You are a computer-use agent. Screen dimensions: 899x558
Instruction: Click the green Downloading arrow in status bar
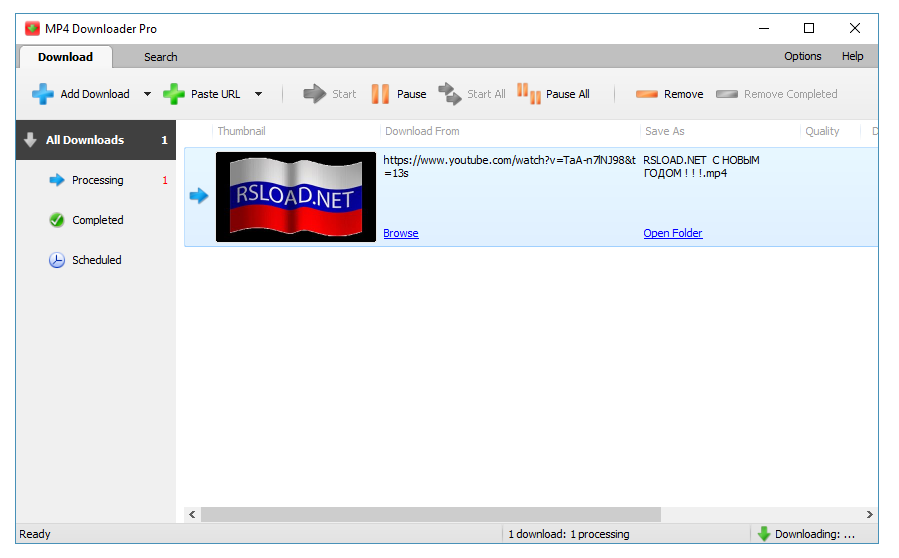[x=764, y=534]
